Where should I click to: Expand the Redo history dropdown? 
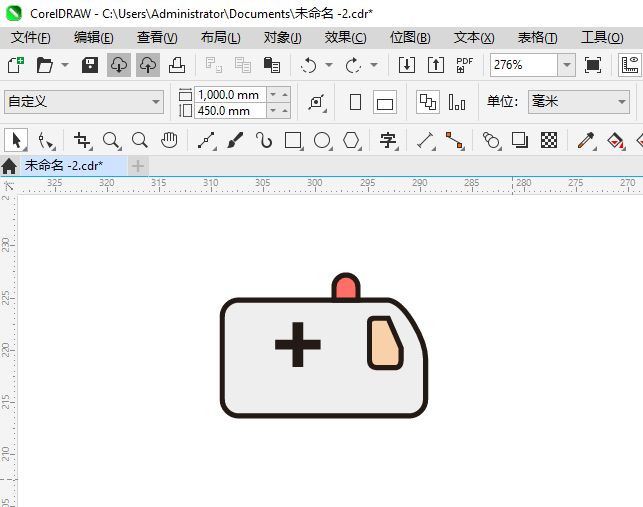374,65
